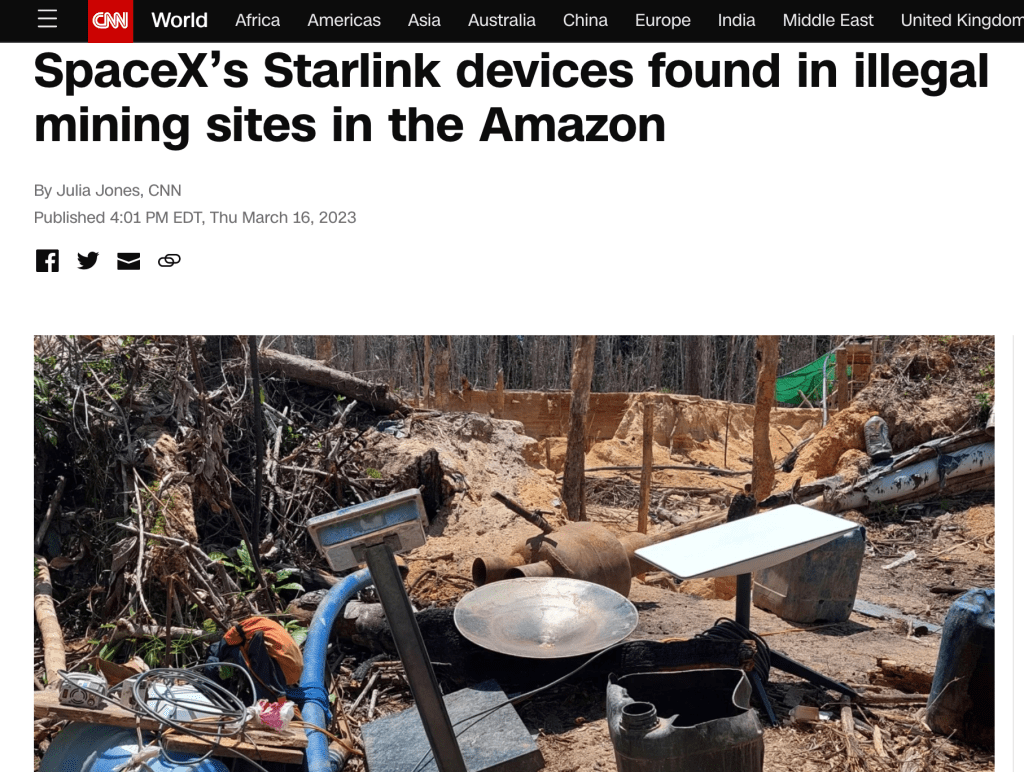Click the article headline text
This screenshot has width=1024, height=772.
pos(511,97)
